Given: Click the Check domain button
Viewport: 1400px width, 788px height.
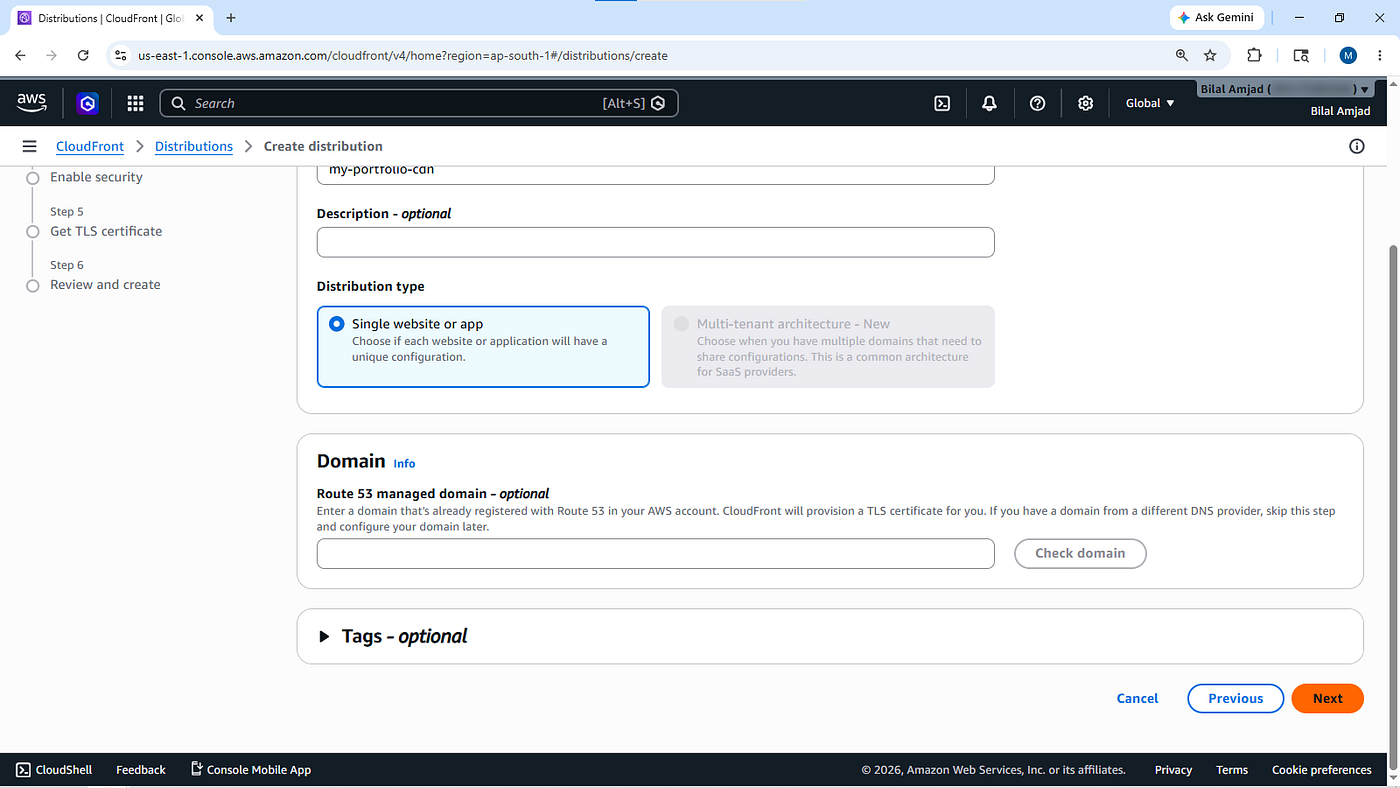Looking at the screenshot, I should [1080, 553].
